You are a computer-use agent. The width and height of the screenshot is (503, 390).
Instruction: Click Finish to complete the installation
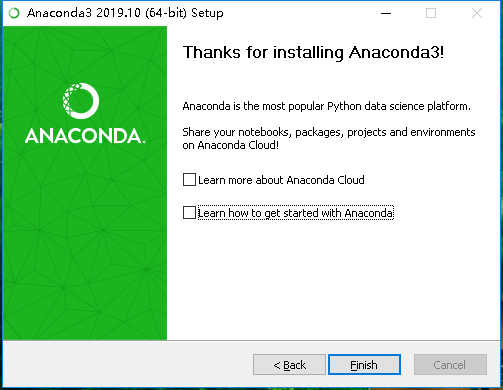tap(364, 365)
